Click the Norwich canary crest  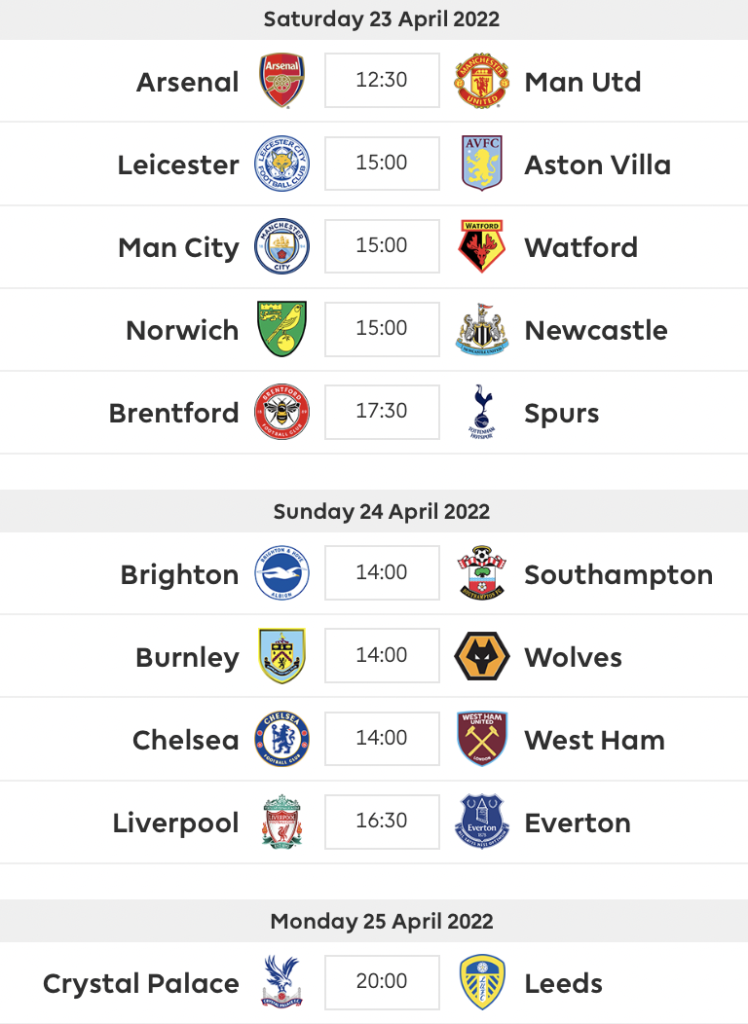pos(282,328)
